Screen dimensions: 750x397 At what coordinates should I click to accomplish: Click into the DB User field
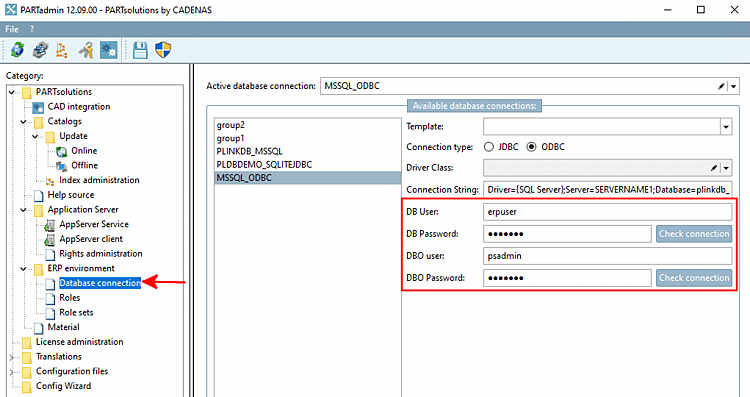[607, 212]
